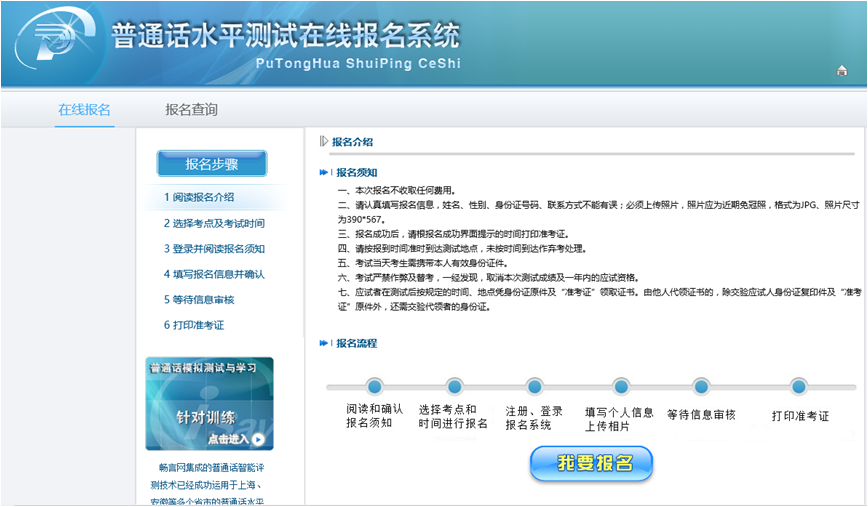Image resolution: width=868 pixels, height=507 pixels.
Task: Open the 报名查询 tab
Action: 191,110
